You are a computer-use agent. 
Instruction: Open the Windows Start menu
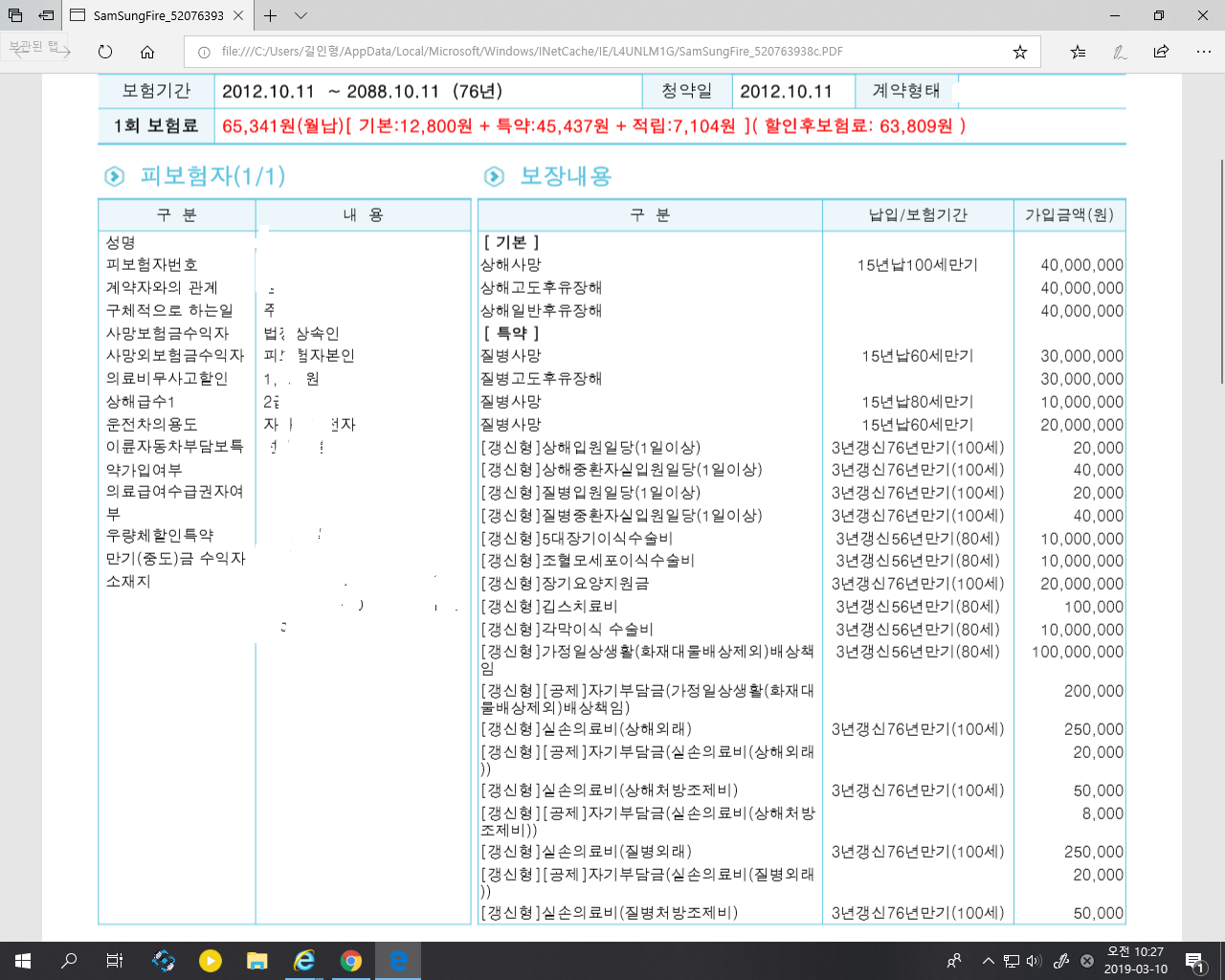coord(23,961)
